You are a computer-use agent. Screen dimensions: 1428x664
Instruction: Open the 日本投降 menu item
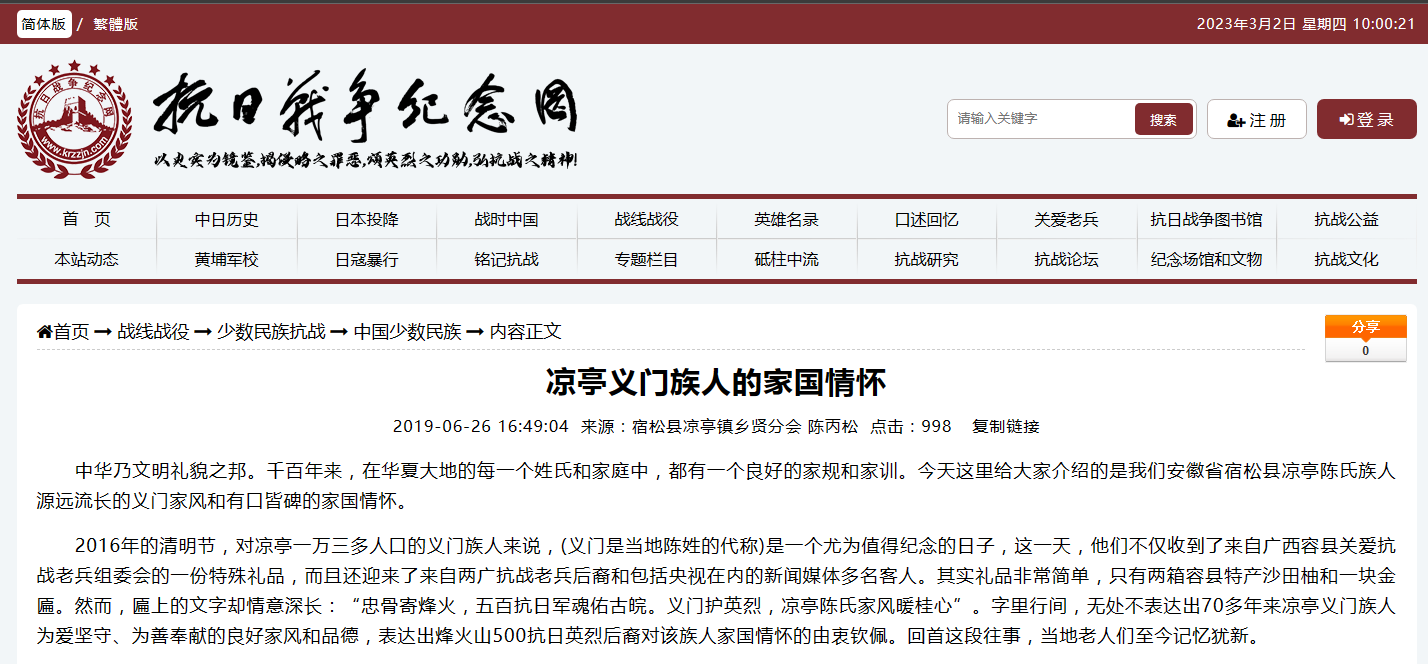click(367, 220)
